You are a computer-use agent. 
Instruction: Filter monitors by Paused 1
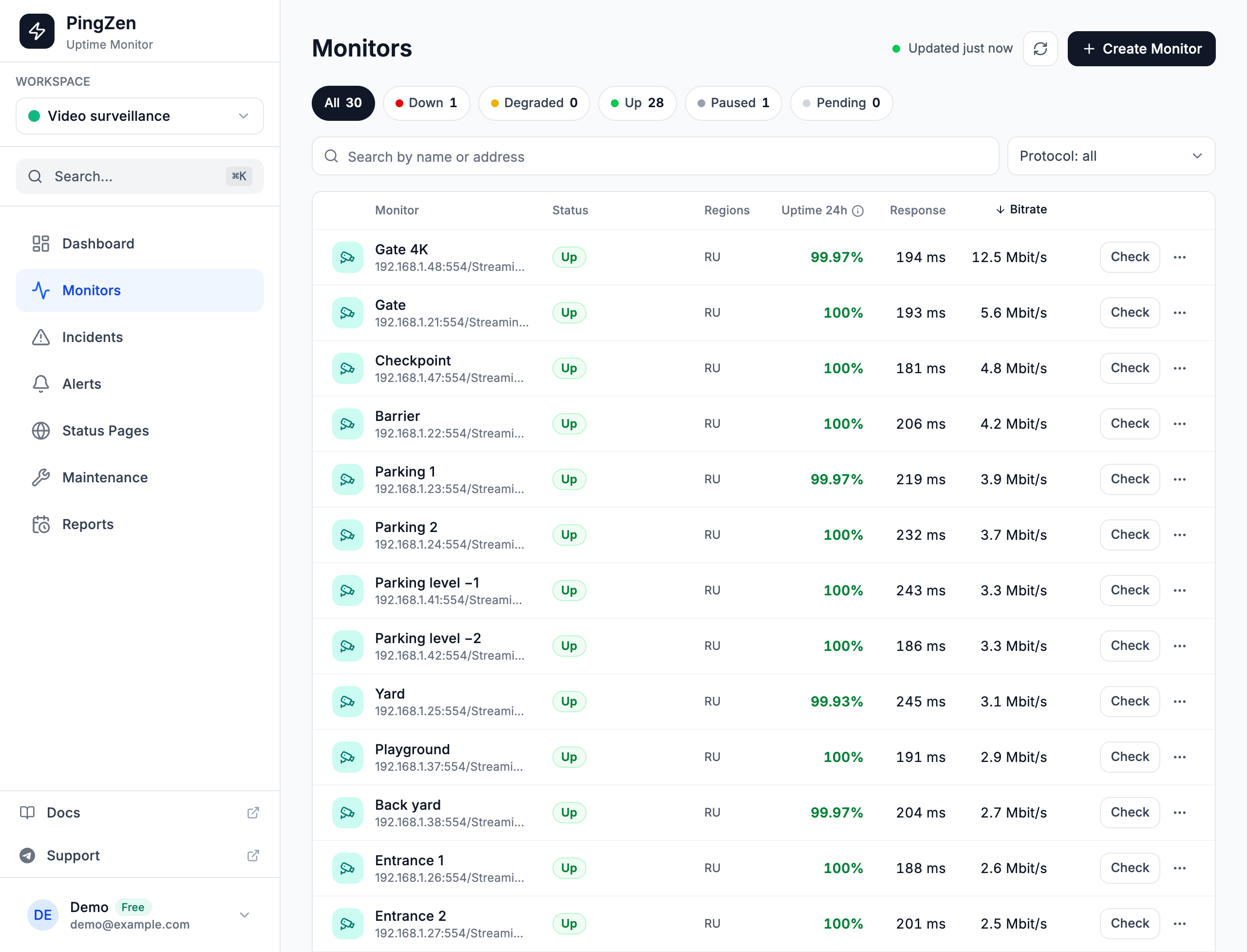tap(734, 103)
